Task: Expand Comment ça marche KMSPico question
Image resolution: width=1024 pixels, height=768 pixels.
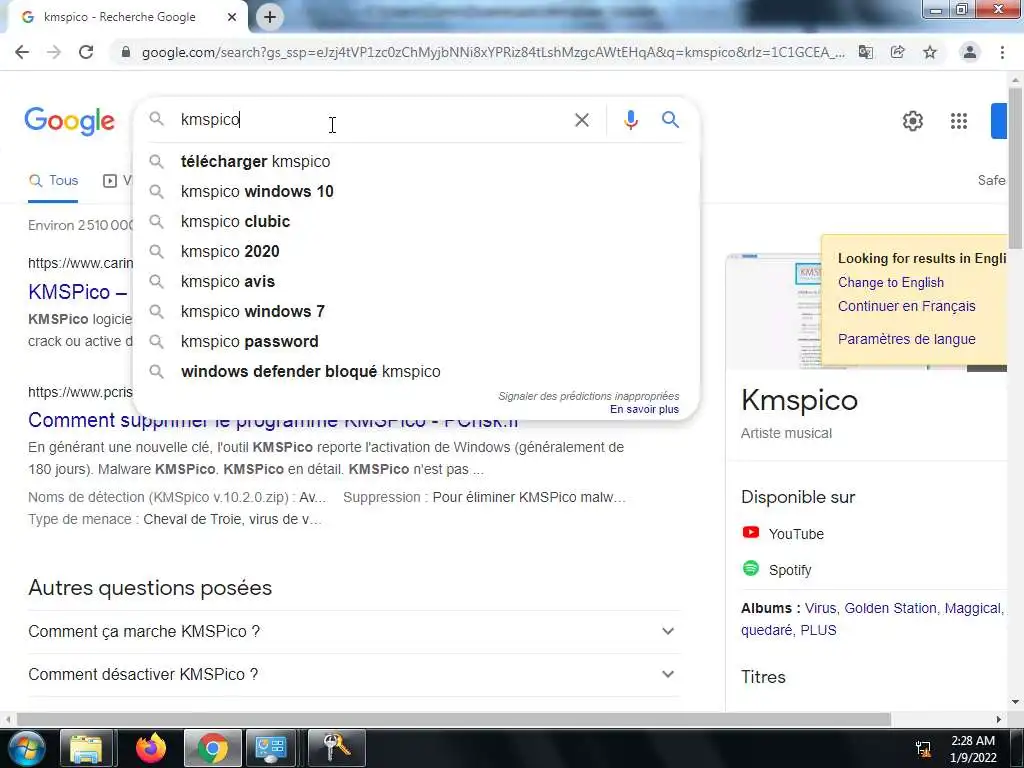Action: (354, 632)
